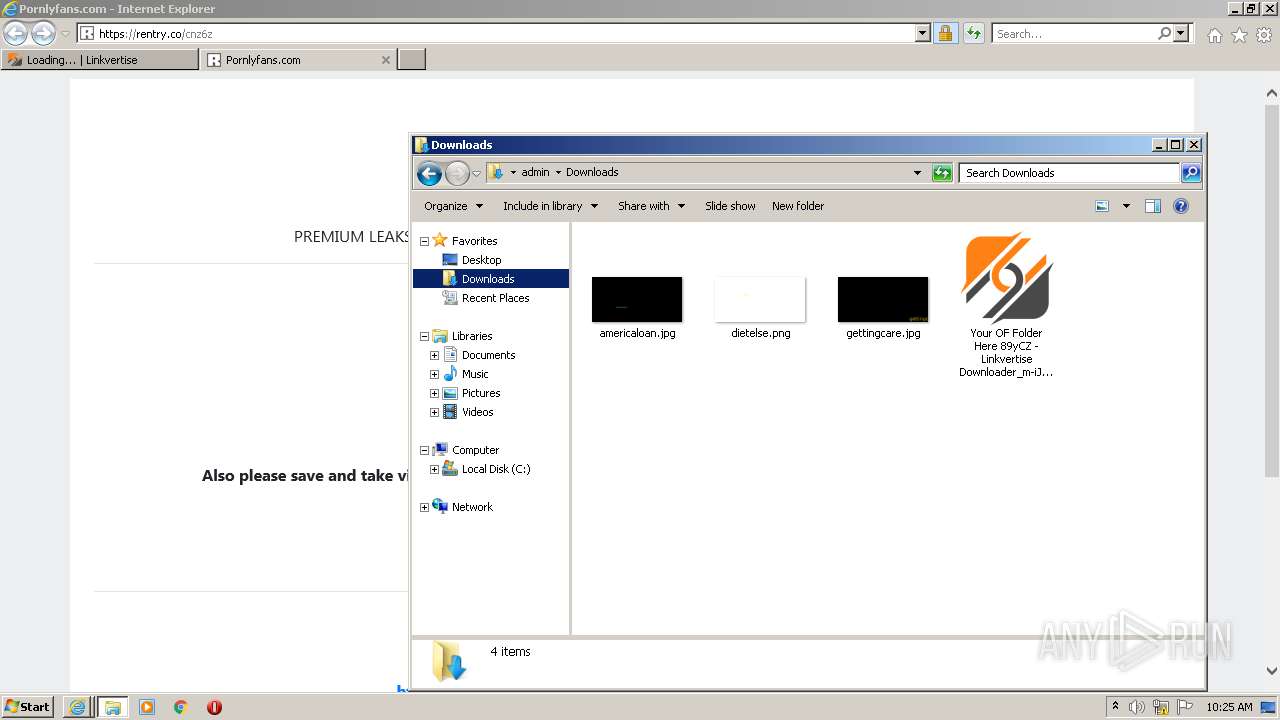
Task: Click the volume speaker tray icon
Action: click(x=1137, y=707)
